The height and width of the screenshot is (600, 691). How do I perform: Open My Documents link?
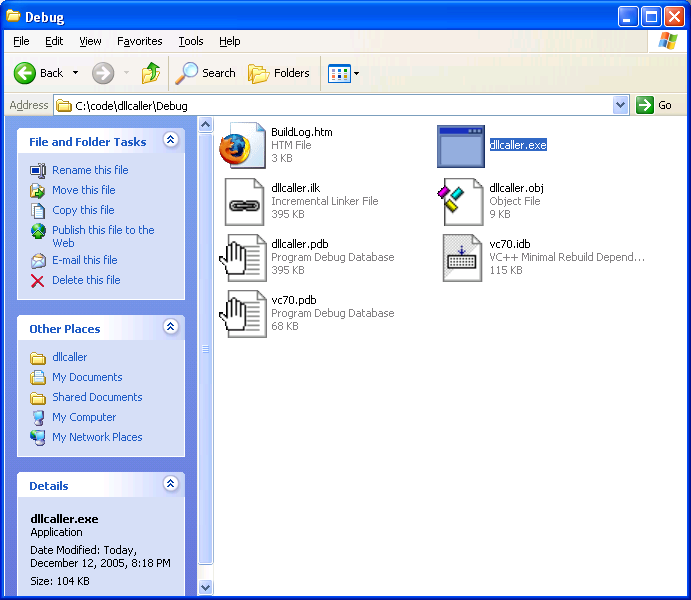87,377
